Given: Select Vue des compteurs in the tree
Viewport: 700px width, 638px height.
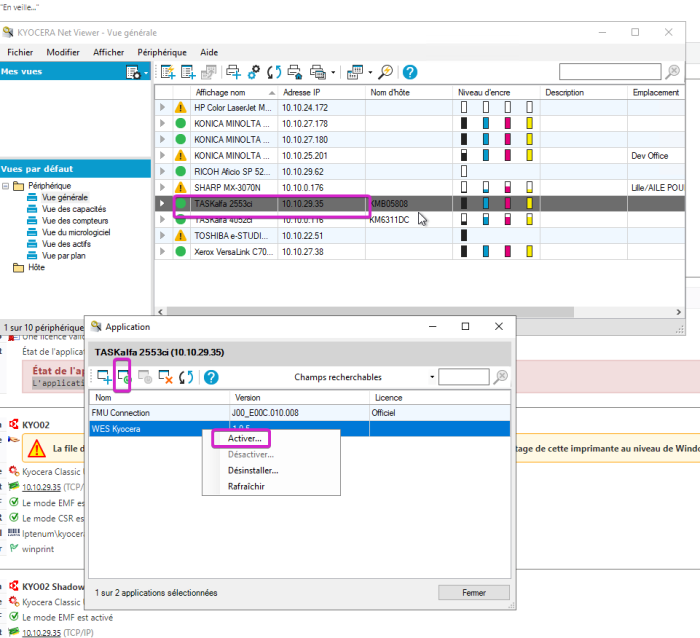Looking at the screenshot, I should coord(74,220).
